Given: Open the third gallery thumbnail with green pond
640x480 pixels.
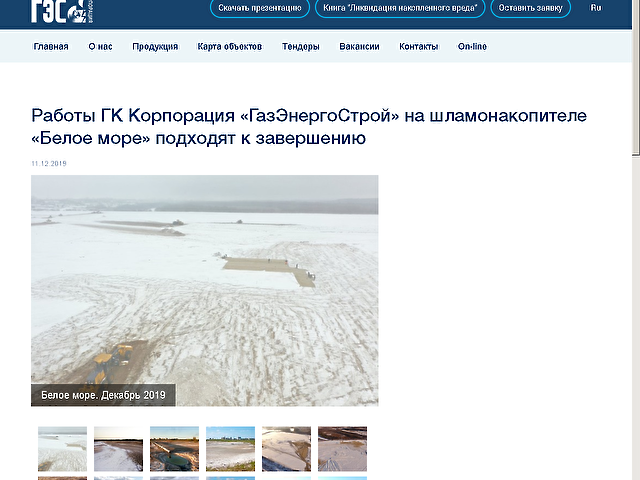Looking at the screenshot, I should coord(174,449).
